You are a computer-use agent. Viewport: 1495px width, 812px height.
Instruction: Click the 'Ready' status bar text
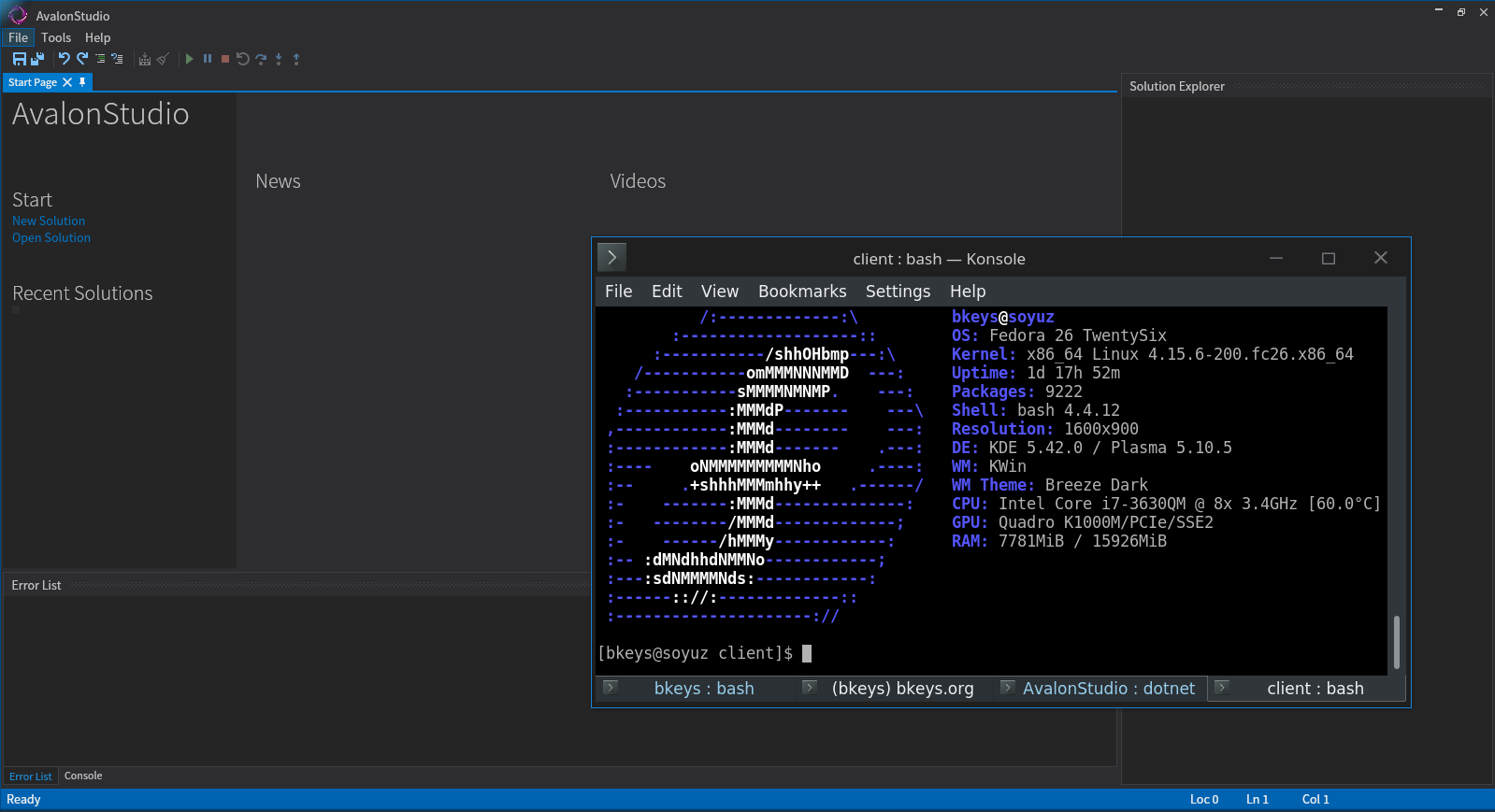[x=23, y=800]
